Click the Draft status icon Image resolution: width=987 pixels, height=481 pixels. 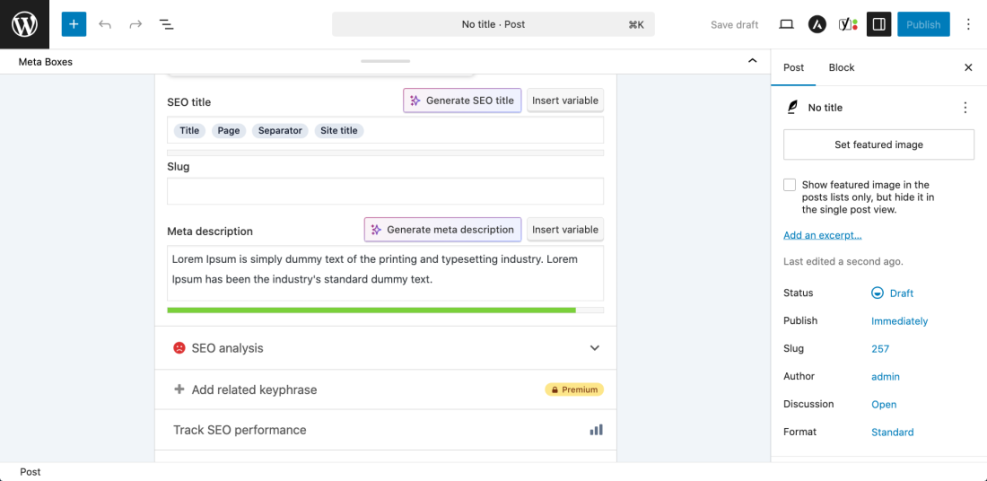point(877,293)
